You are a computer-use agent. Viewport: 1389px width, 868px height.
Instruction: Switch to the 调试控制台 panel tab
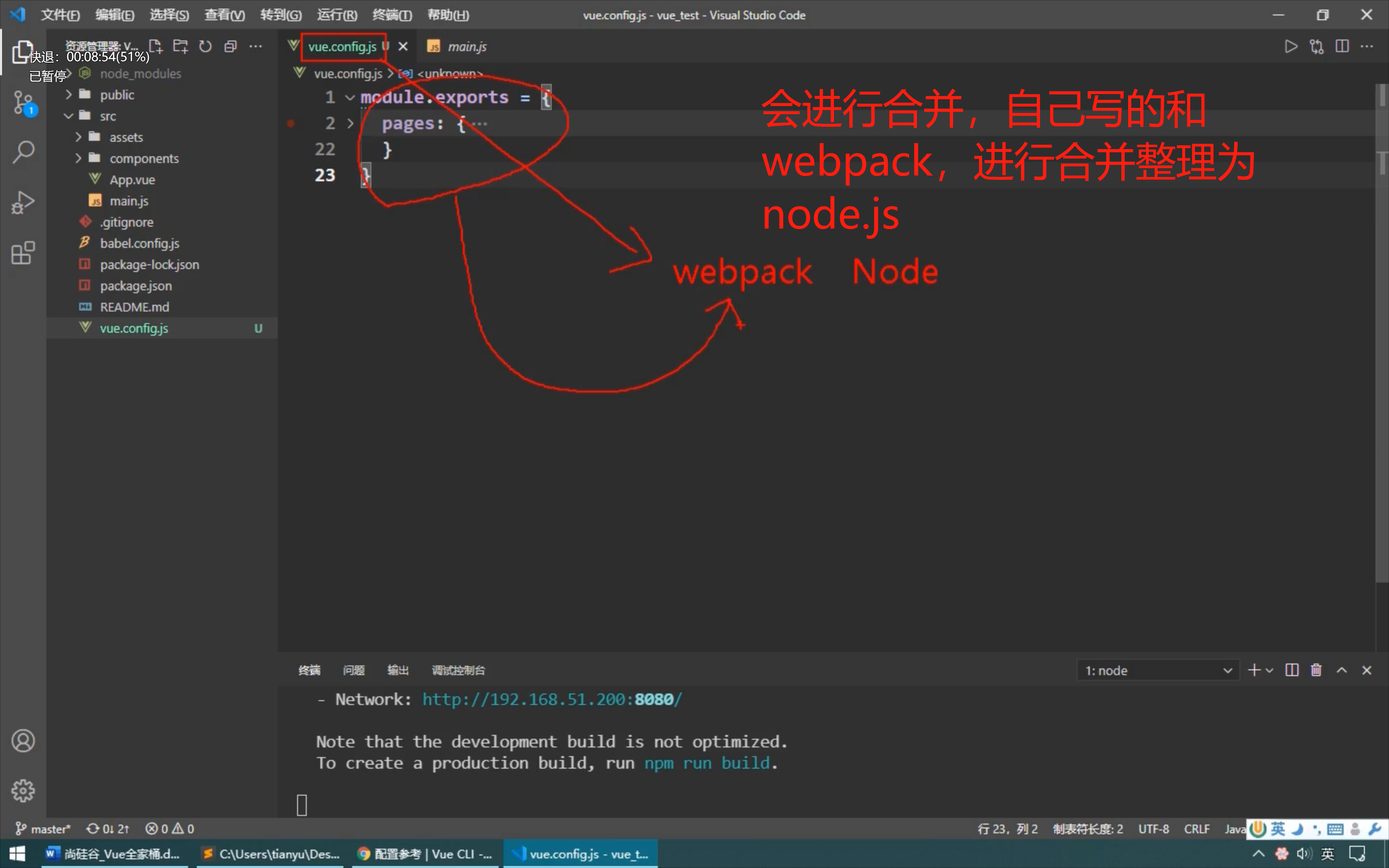coord(458,670)
